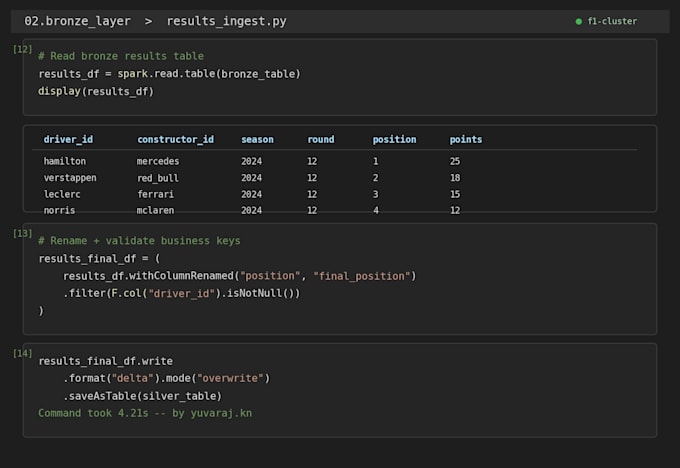The image size is (680, 468).
Task: Select the norris driver cell
Action: [x=59, y=210]
